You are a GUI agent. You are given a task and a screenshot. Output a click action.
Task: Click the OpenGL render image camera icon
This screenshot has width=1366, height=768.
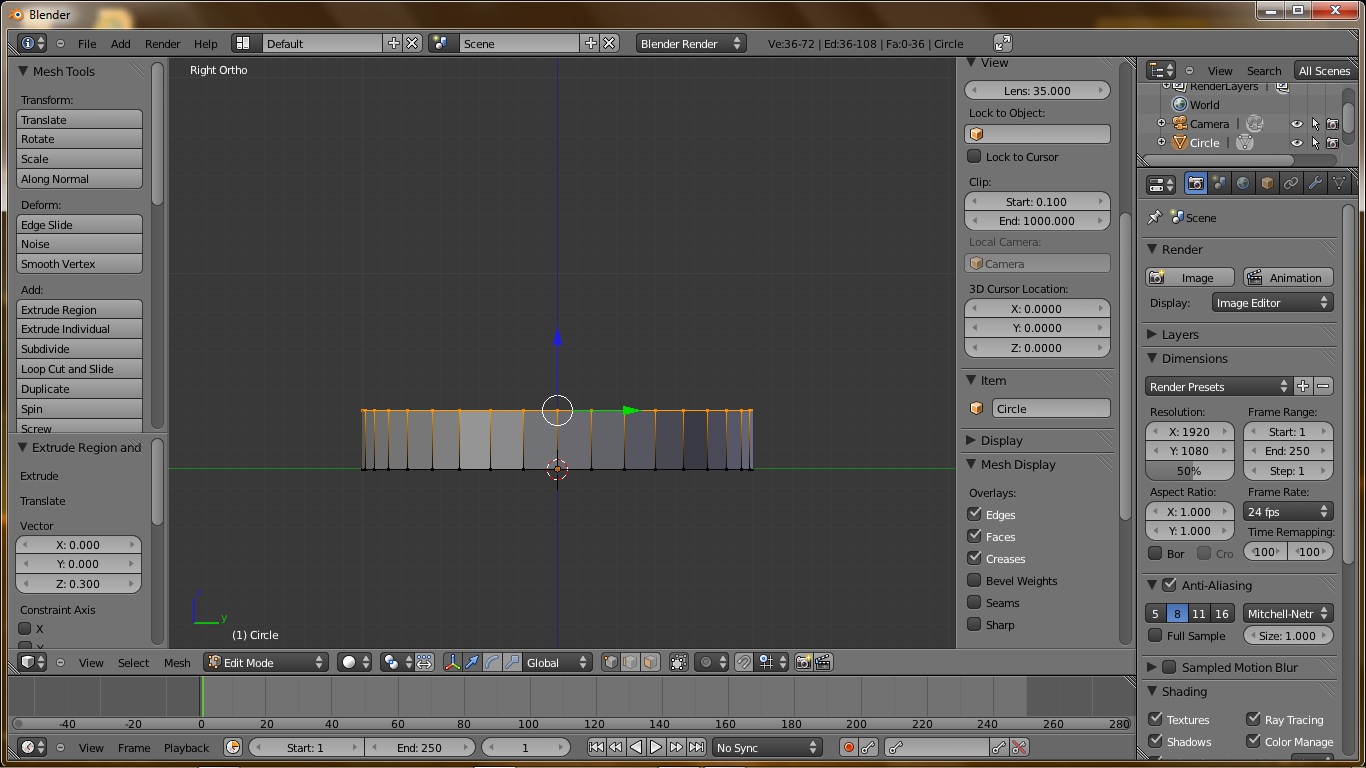point(803,662)
